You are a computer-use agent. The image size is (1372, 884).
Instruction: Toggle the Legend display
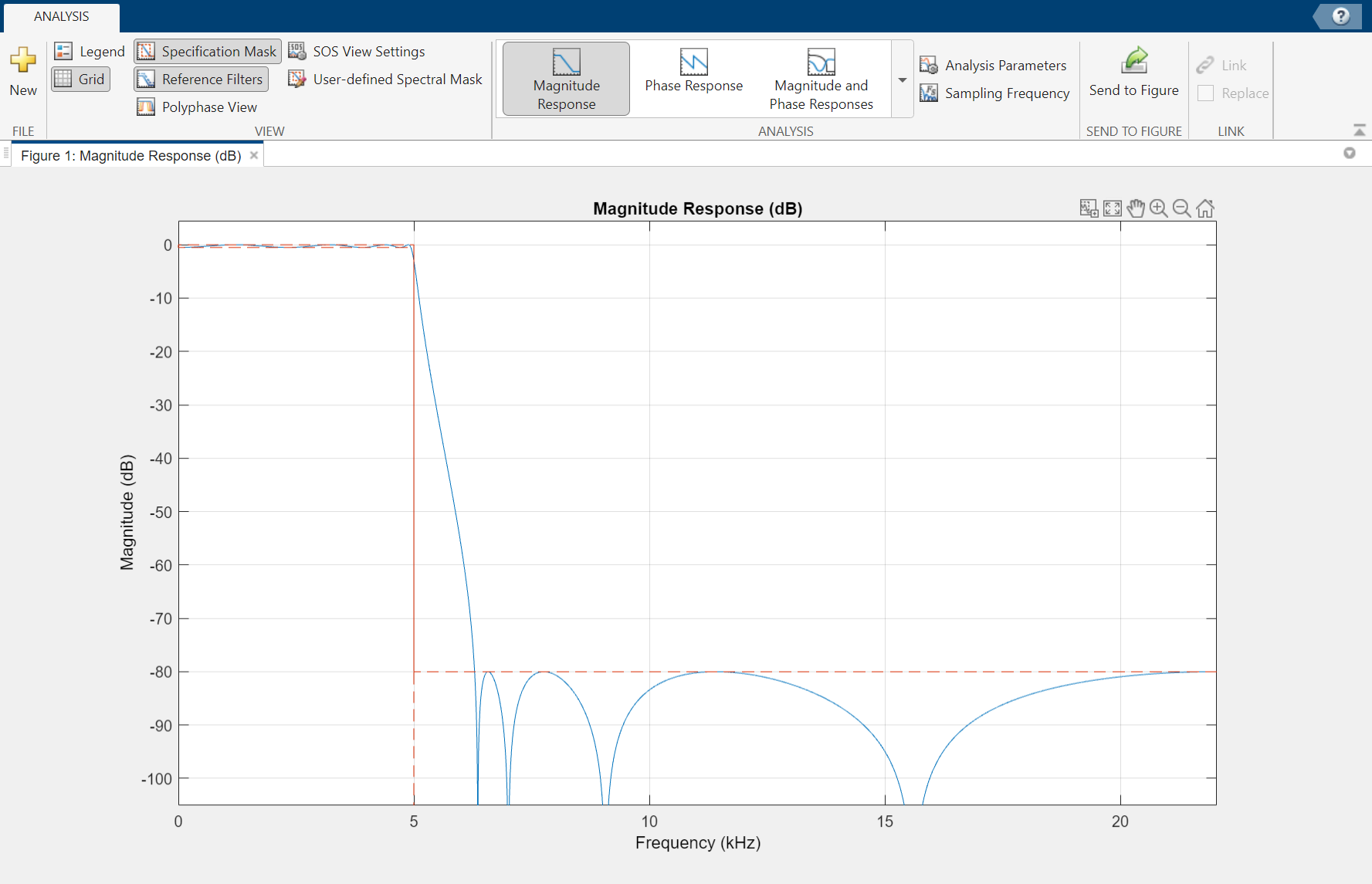coord(90,52)
